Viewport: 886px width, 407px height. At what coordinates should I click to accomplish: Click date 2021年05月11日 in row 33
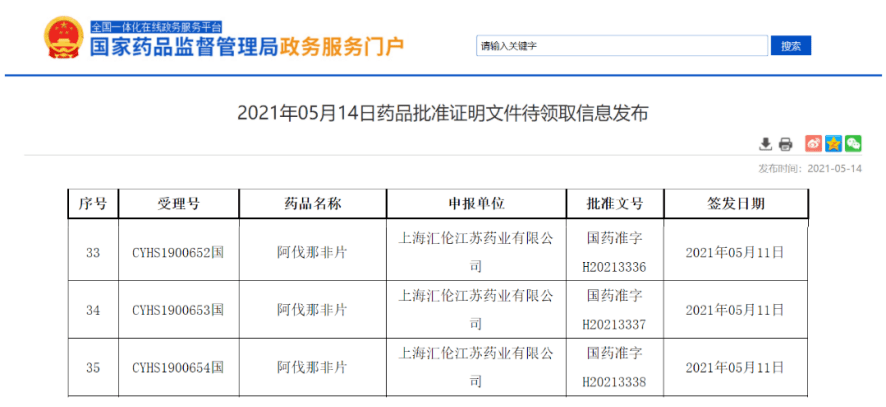735,253
